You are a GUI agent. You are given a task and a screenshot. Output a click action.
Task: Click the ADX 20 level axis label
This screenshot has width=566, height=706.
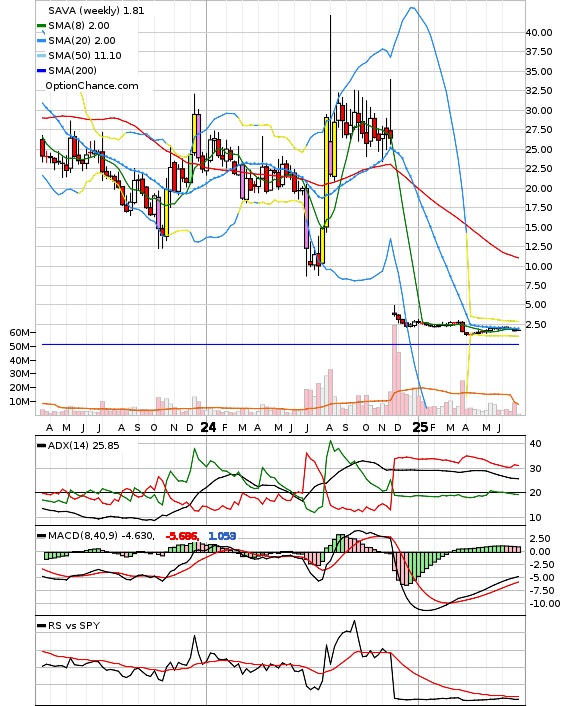click(535, 493)
